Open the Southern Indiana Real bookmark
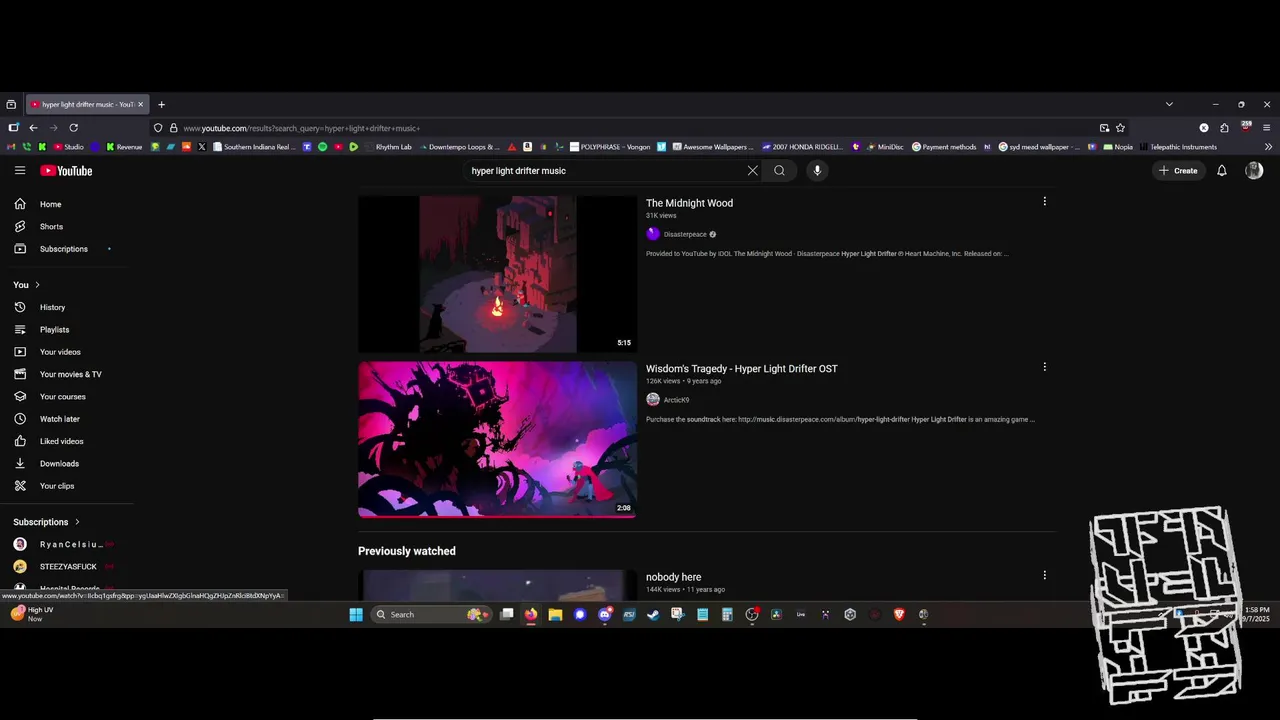The image size is (1280, 720). point(253,147)
